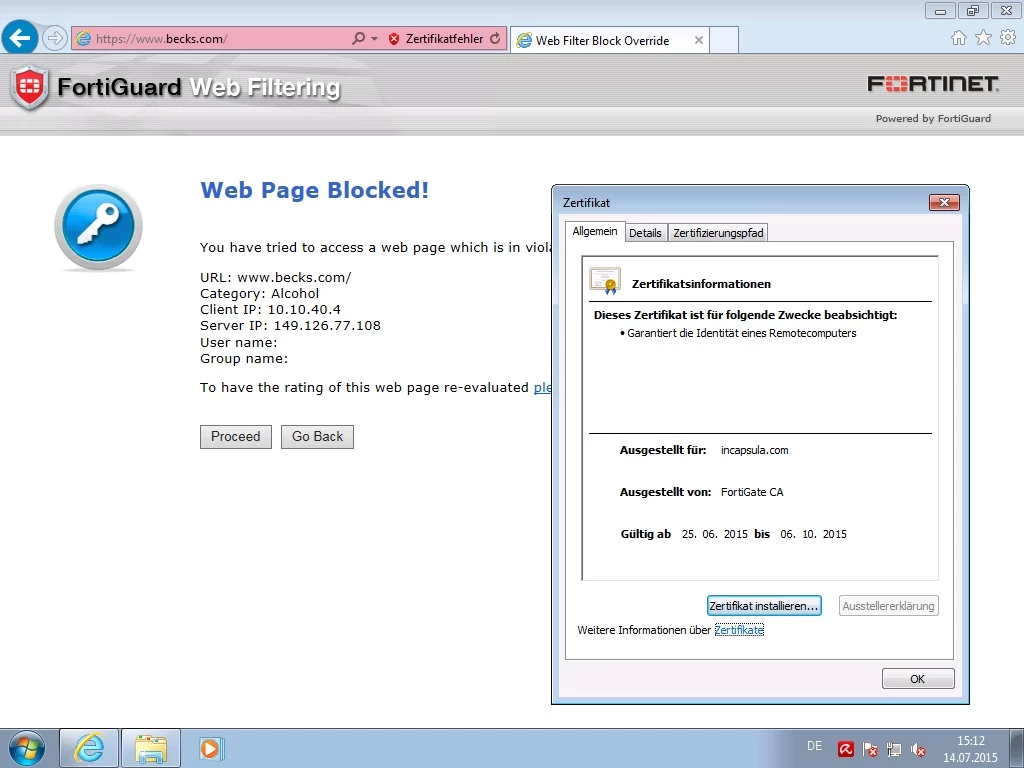Screen dimensions: 1024x768
Task: Click Zertifikat installieren button
Action: point(764,606)
